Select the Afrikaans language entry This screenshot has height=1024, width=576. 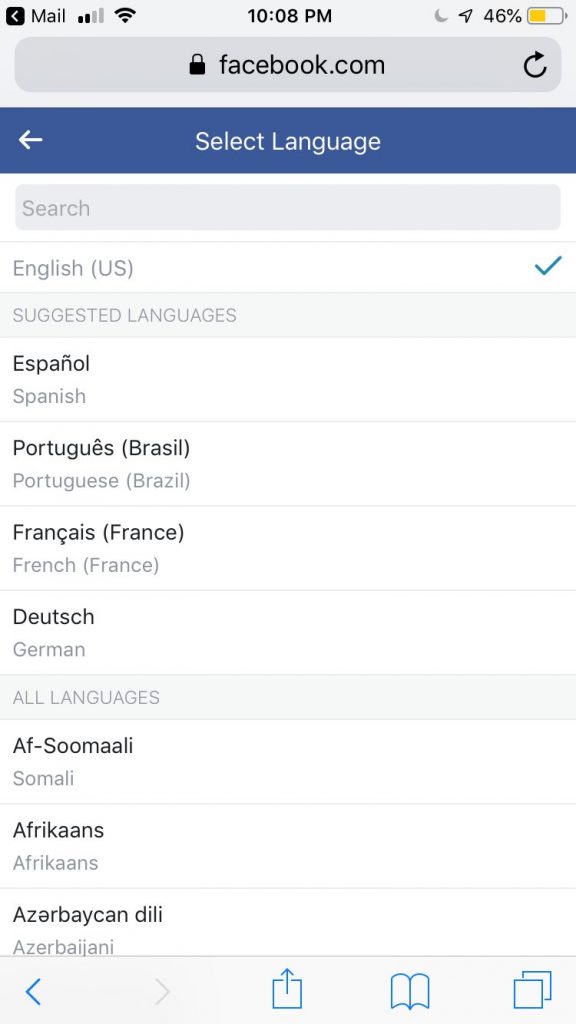pyautogui.click(x=288, y=846)
